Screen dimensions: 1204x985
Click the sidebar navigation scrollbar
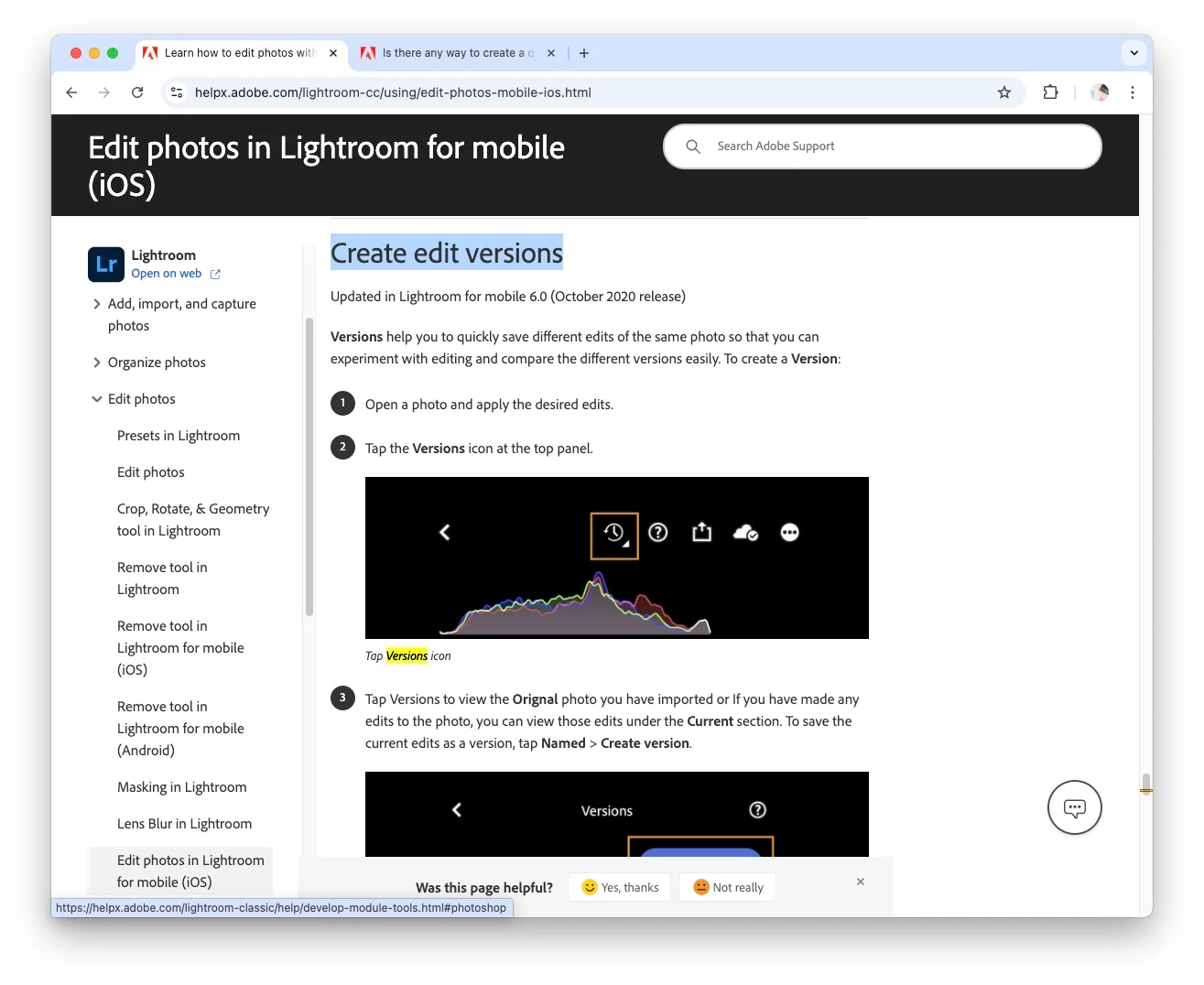(x=309, y=467)
